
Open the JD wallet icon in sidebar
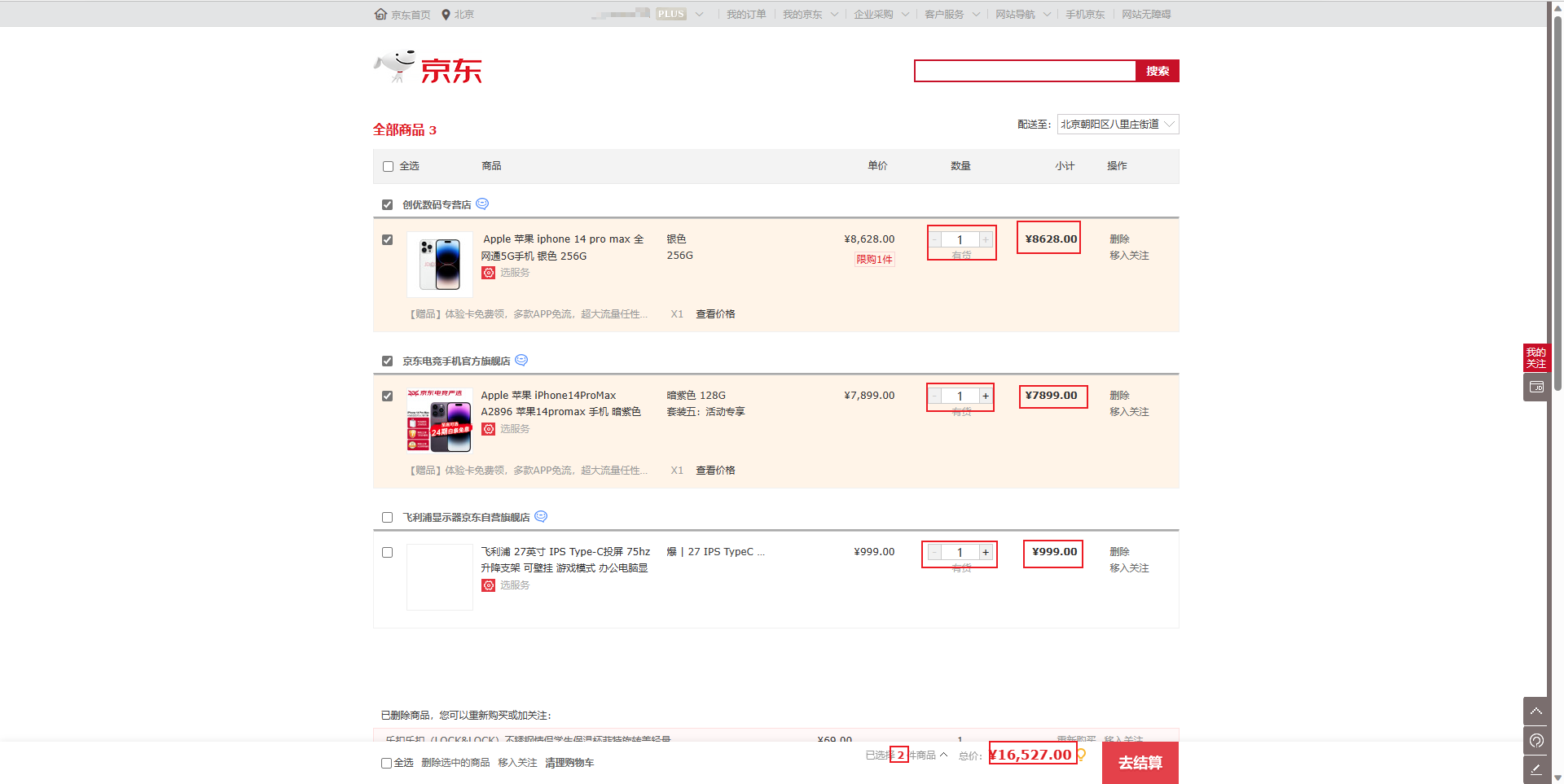point(1535,388)
